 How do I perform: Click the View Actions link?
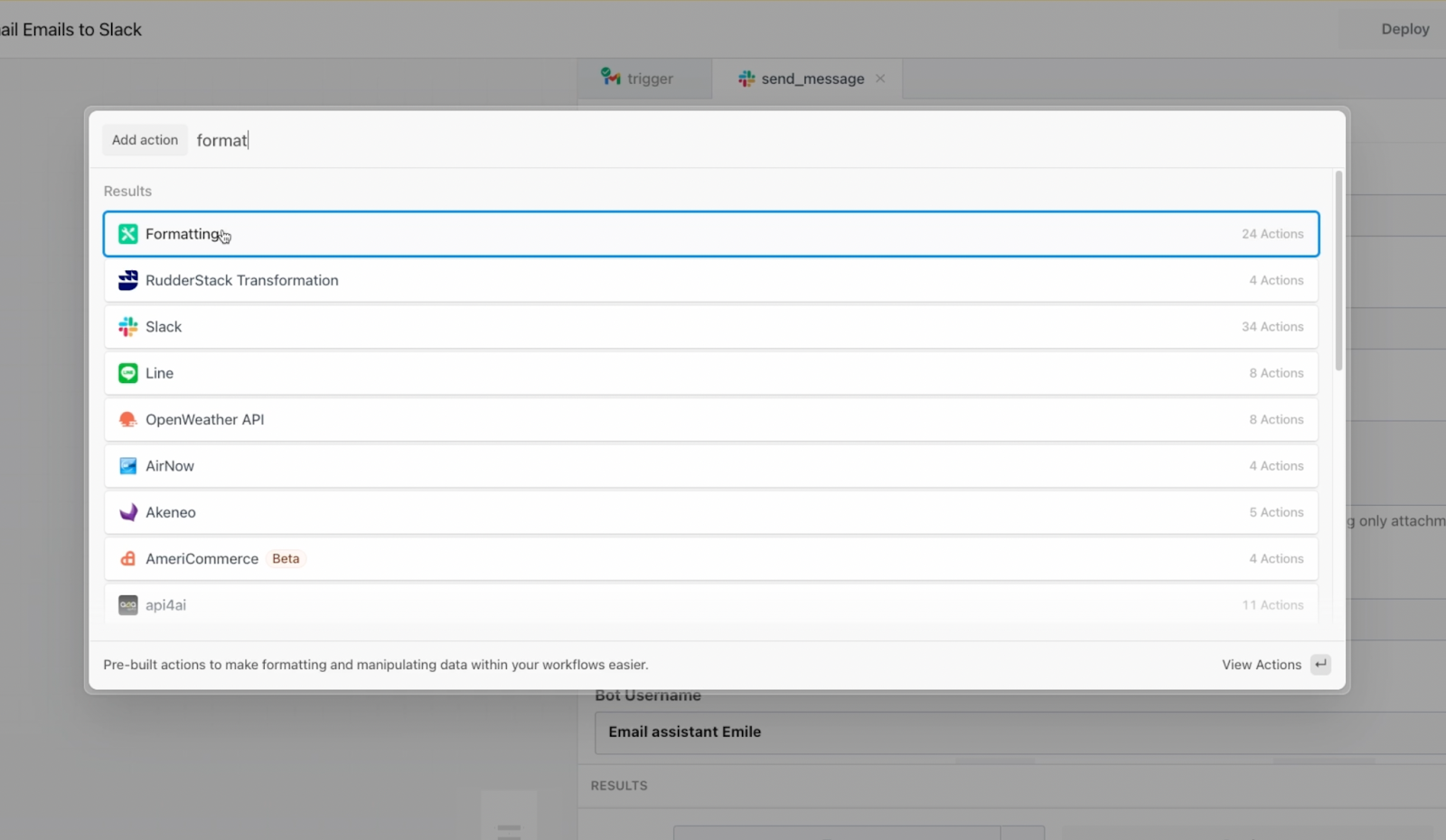tap(1262, 665)
